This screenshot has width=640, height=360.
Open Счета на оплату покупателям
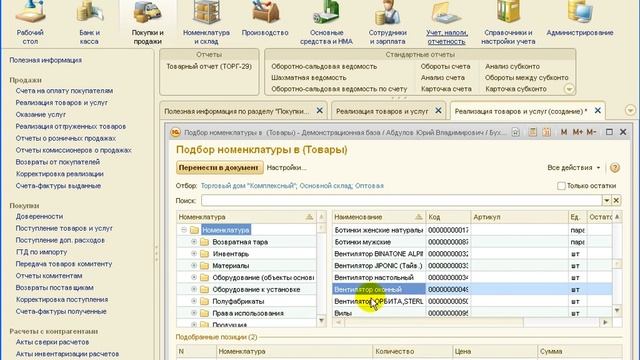click(x=64, y=91)
